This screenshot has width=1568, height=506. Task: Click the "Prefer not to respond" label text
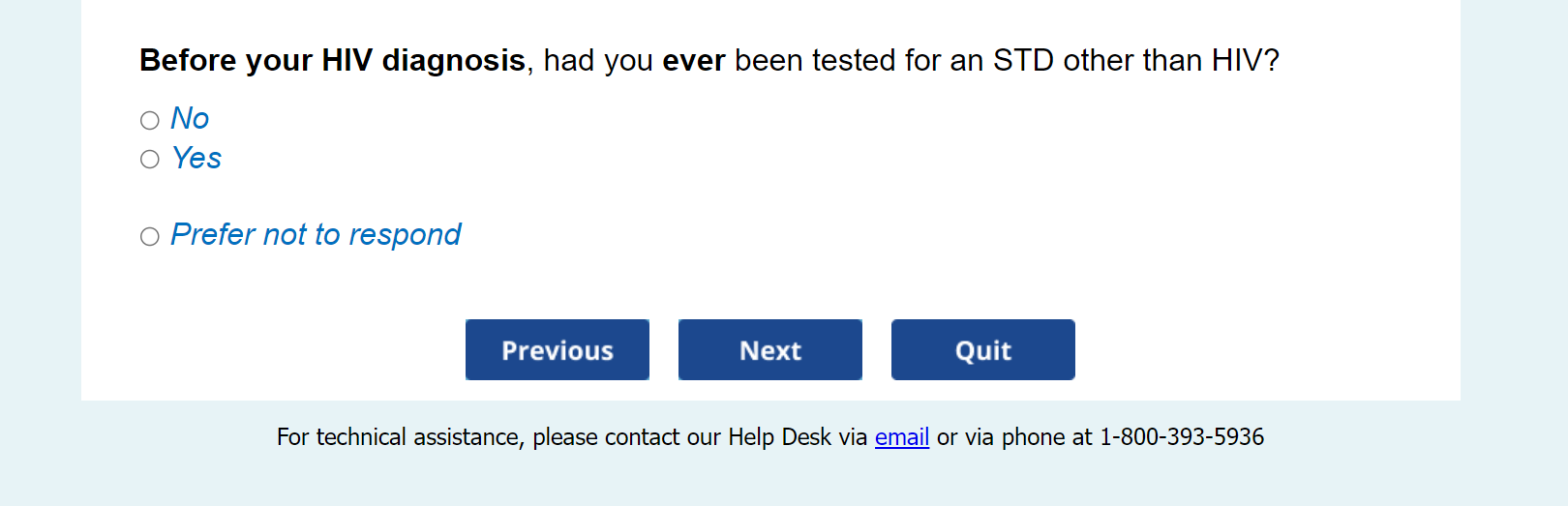(316, 235)
